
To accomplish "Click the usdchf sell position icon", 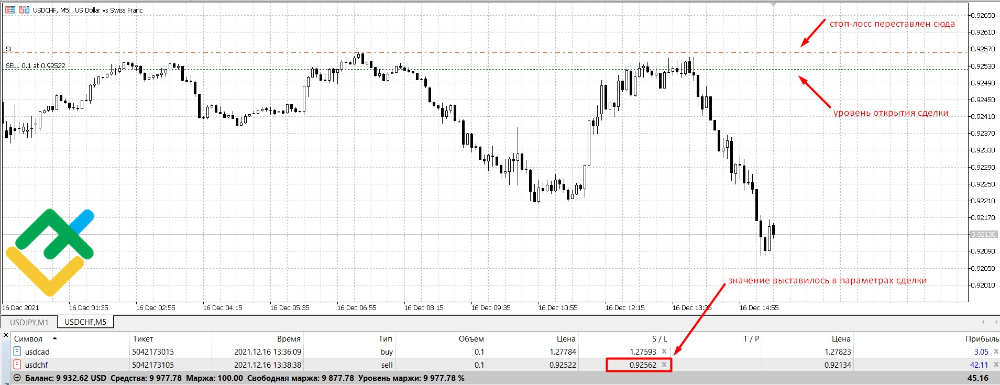I will (17, 365).
